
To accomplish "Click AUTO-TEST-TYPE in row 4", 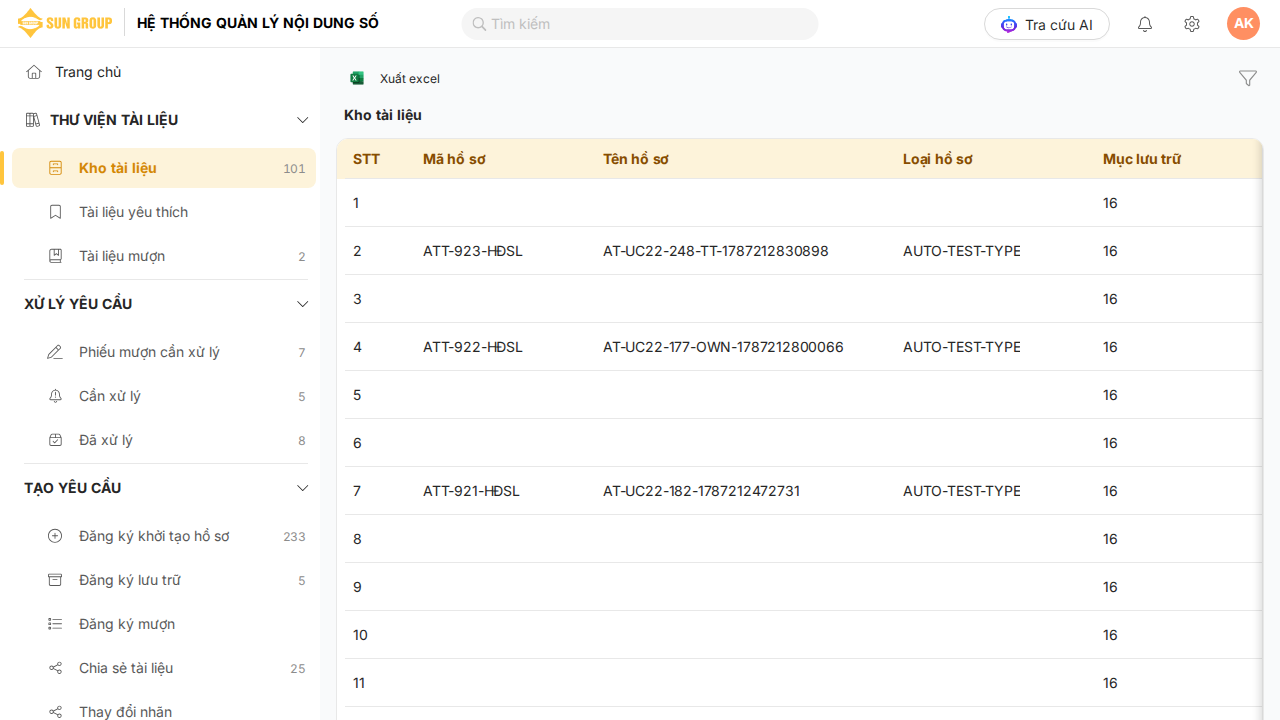I will (962, 347).
